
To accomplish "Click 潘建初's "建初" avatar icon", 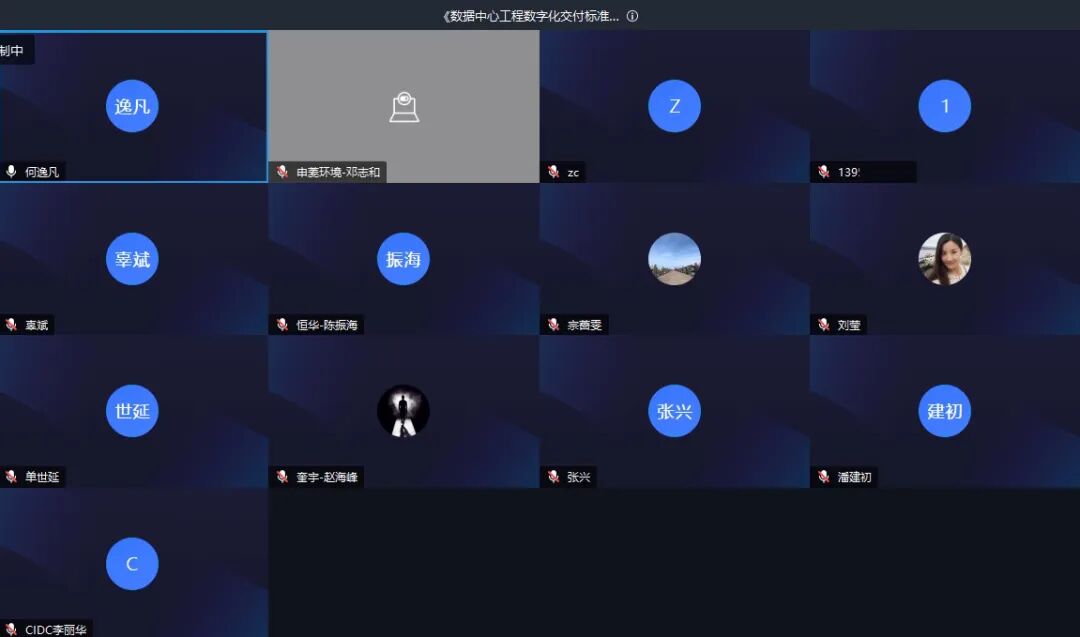I will [x=944, y=411].
